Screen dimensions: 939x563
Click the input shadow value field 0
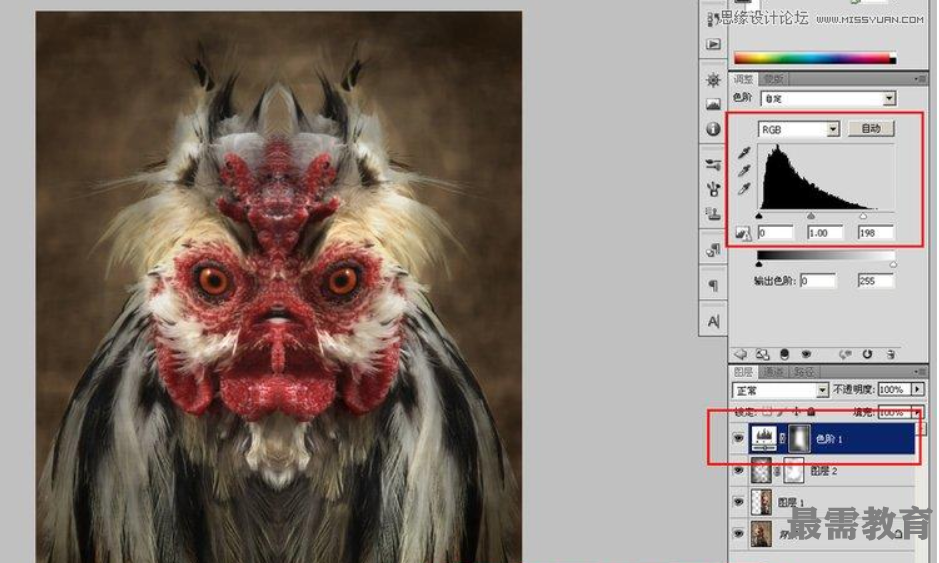[x=775, y=232]
